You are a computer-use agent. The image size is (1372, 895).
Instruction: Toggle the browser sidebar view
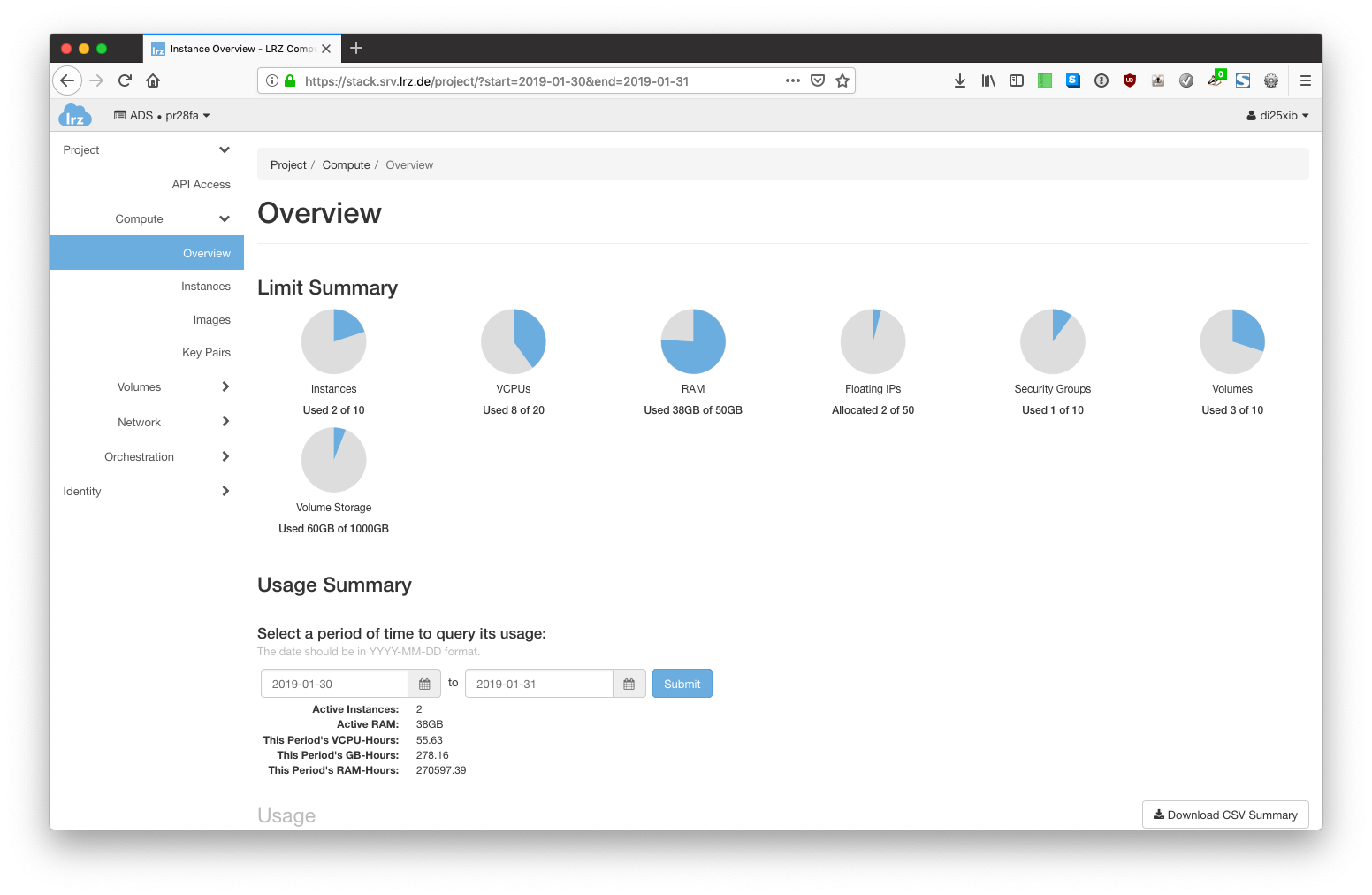pos(1017,80)
